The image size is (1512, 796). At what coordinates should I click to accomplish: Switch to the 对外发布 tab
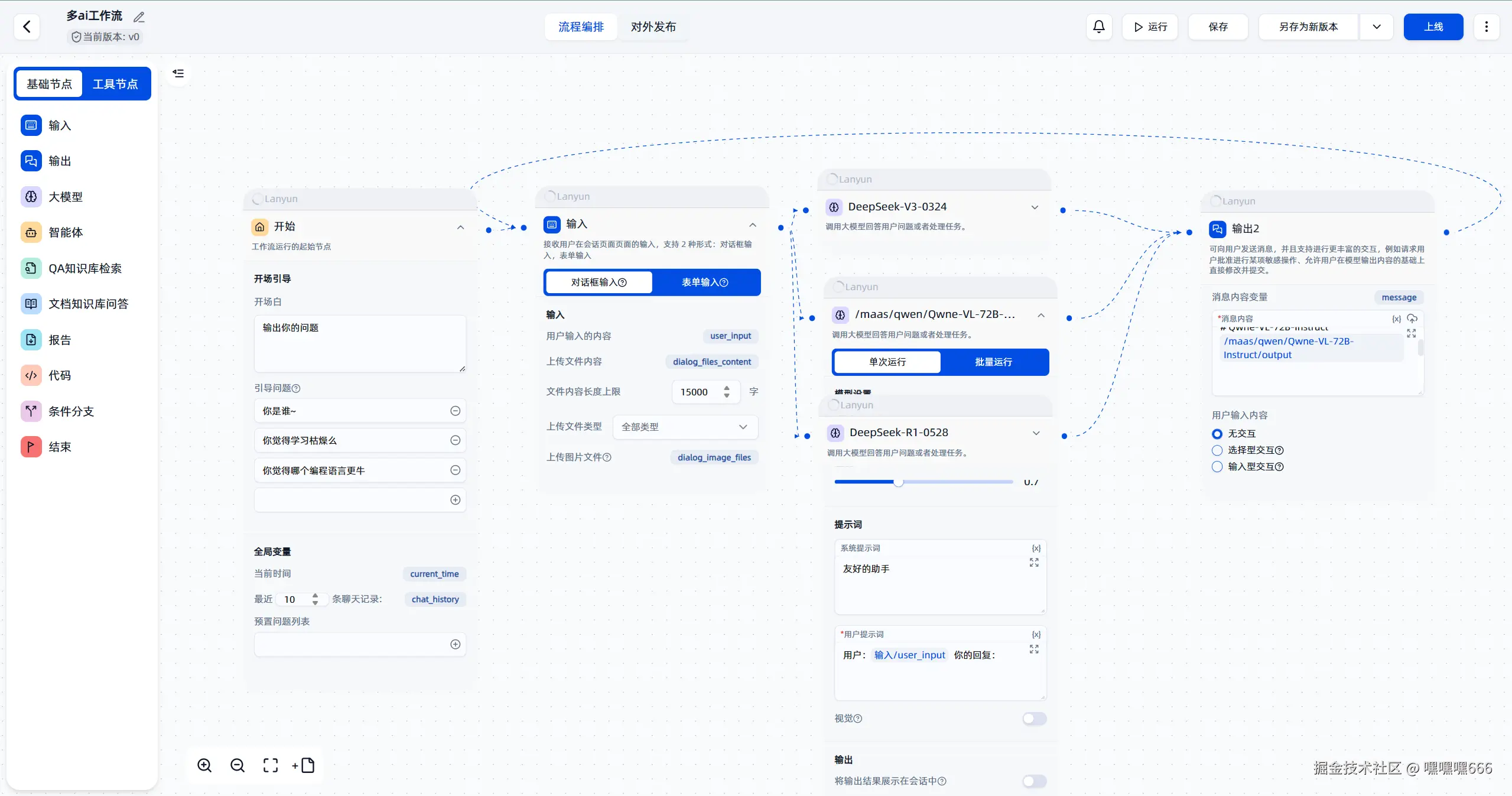(x=653, y=27)
